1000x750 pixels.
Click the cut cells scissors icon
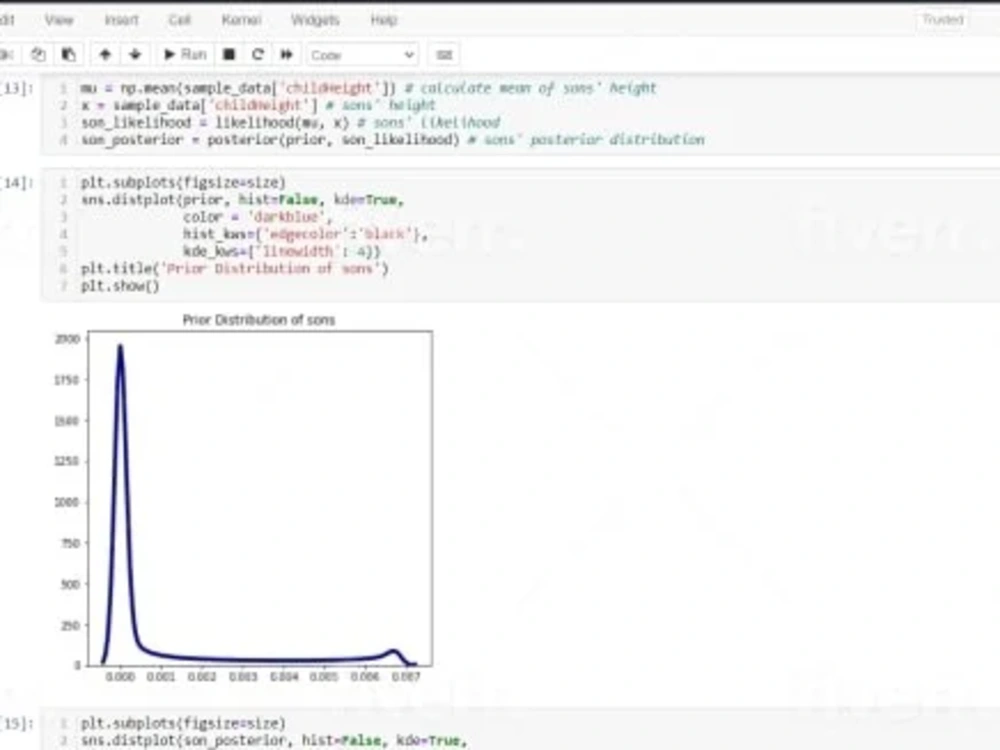(8, 55)
